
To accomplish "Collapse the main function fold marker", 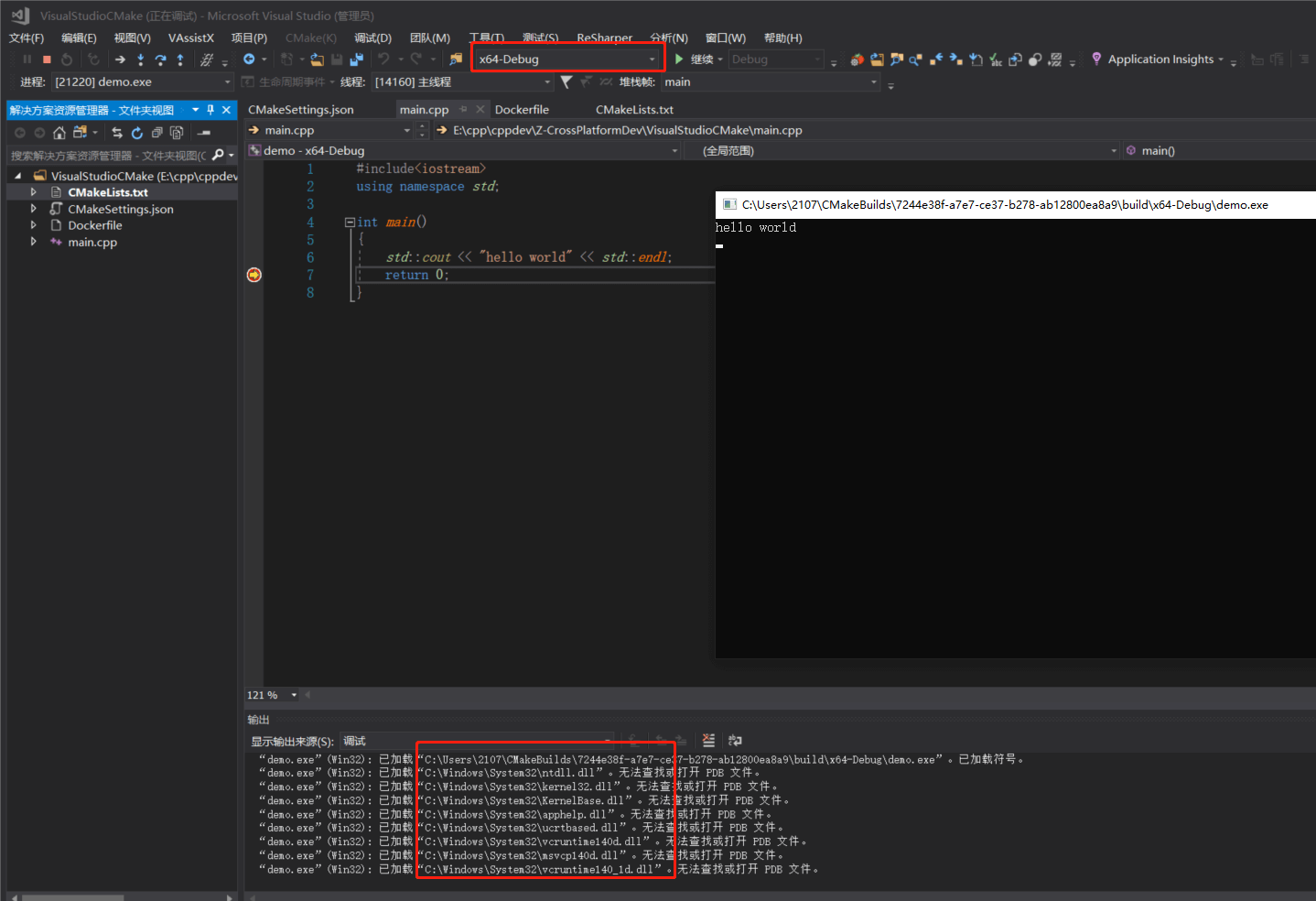I will tap(350, 223).
